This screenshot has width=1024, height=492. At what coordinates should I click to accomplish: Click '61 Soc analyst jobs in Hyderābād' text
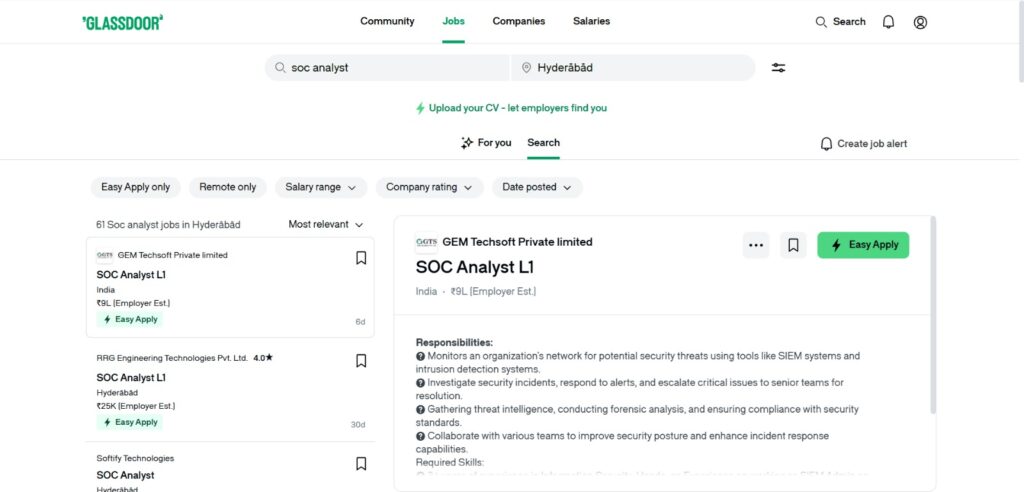click(168, 225)
